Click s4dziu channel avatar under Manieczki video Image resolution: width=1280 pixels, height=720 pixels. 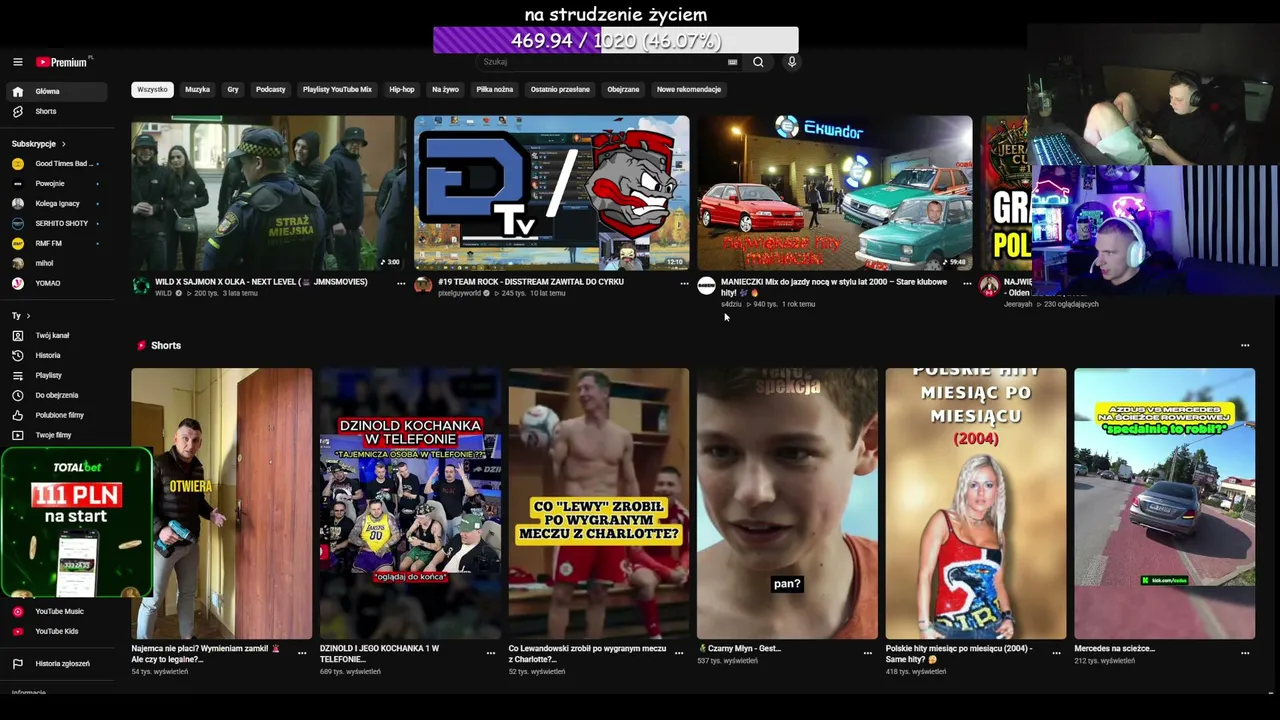point(706,285)
